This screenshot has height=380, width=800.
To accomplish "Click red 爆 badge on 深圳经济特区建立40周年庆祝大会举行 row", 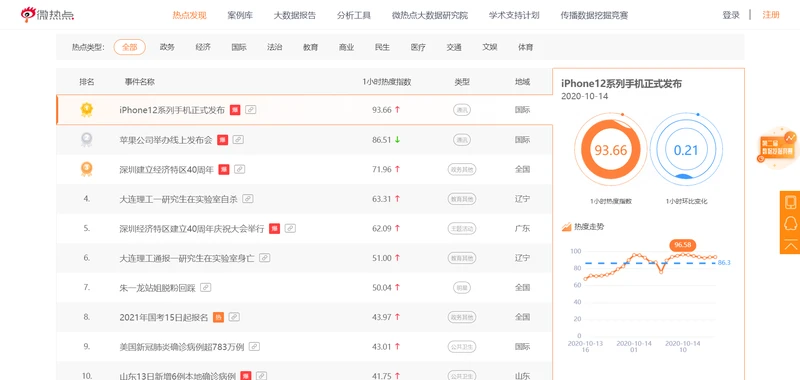I will pos(274,228).
